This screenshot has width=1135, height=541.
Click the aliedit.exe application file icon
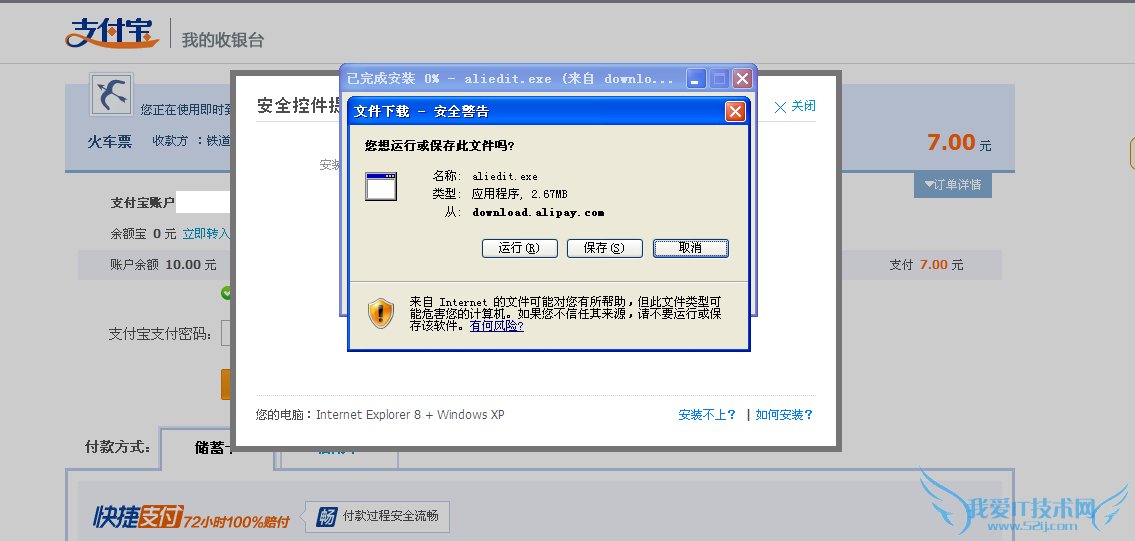[381, 186]
